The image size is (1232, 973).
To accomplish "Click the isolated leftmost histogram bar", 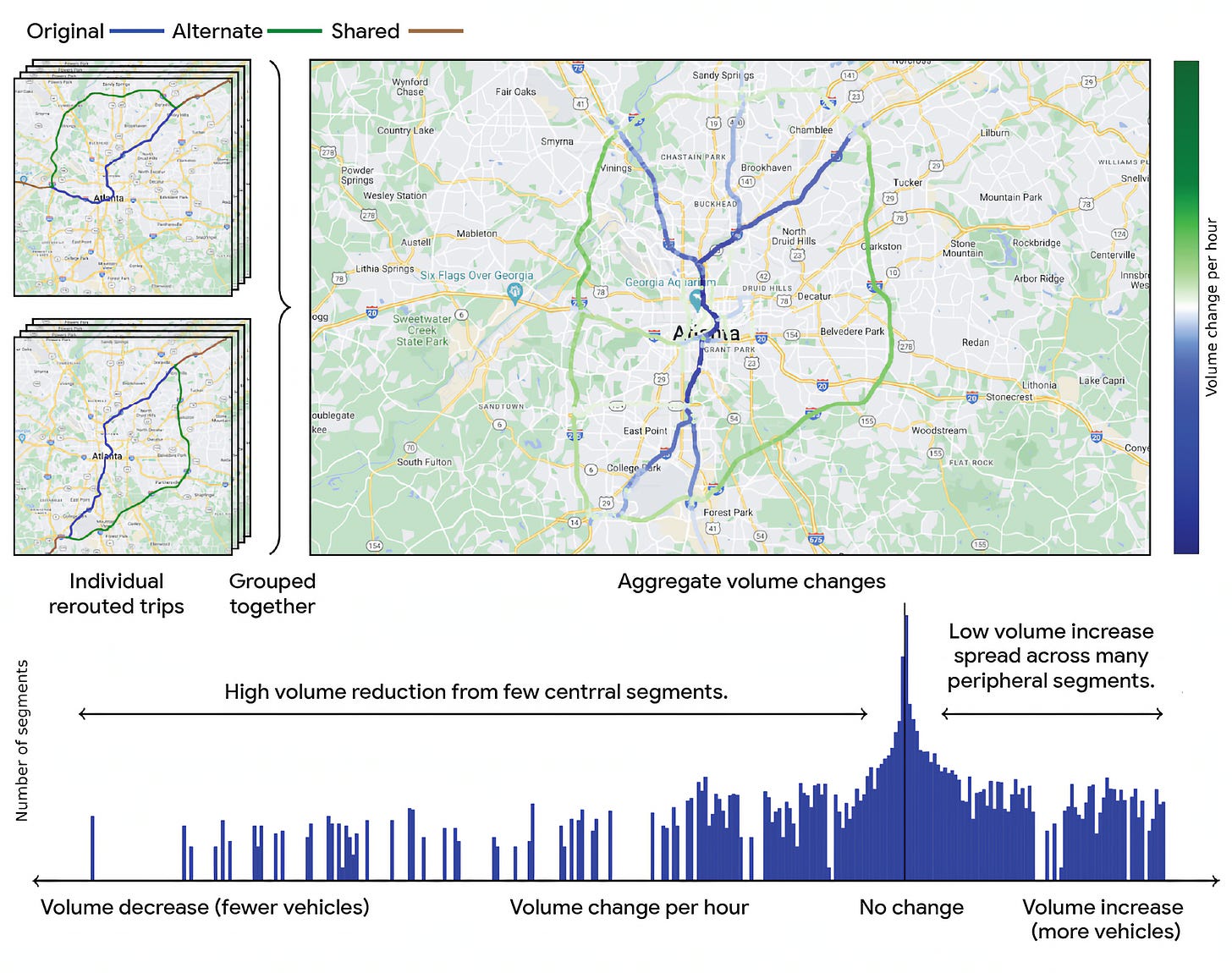I will point(92,849).
